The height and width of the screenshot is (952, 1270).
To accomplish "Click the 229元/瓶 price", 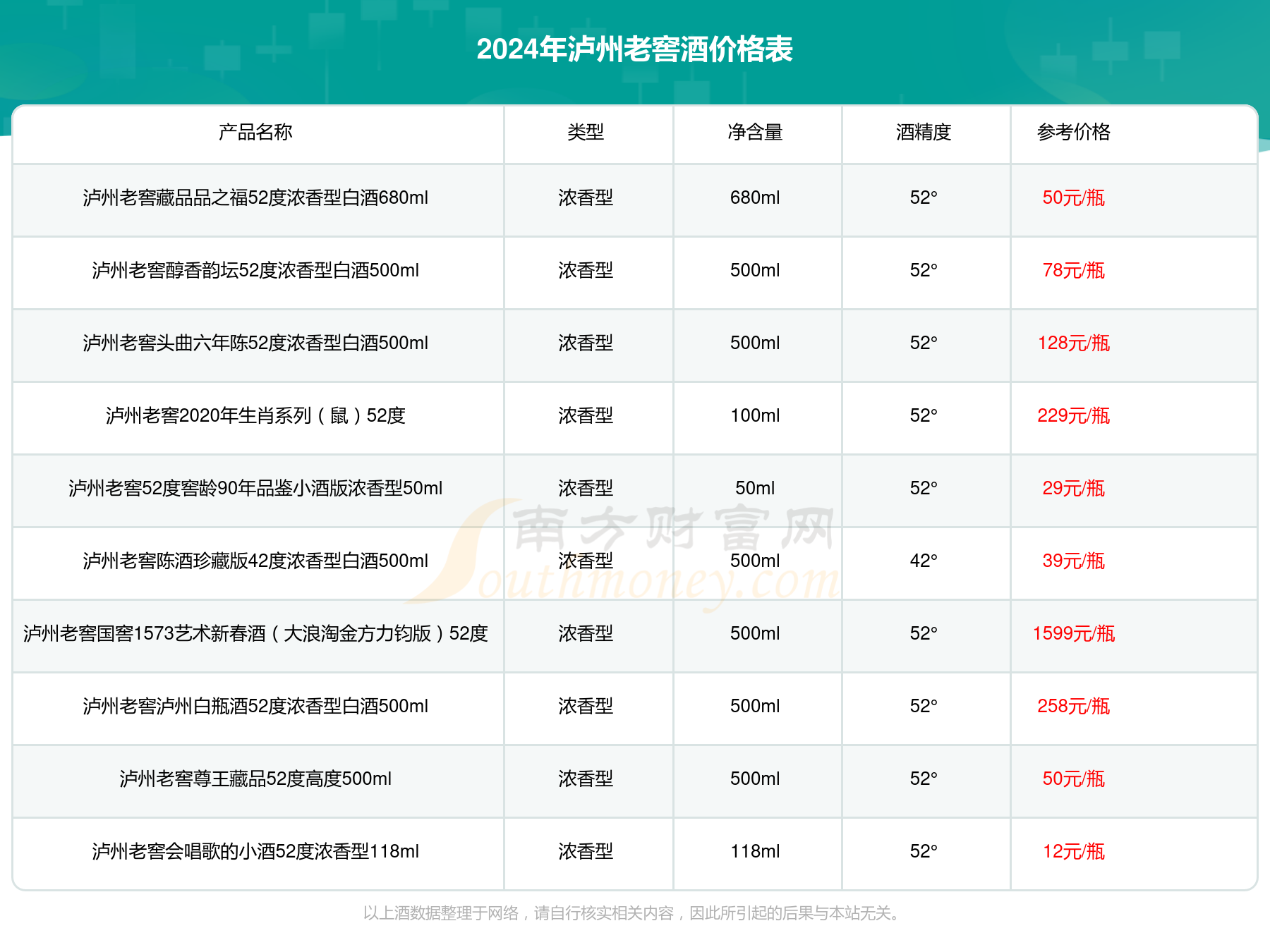I will tap(1074, 416).
